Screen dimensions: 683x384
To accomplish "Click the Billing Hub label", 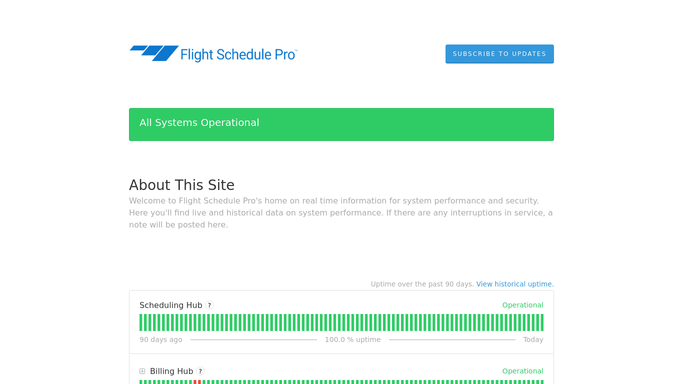I will click(x=171, y=371).
